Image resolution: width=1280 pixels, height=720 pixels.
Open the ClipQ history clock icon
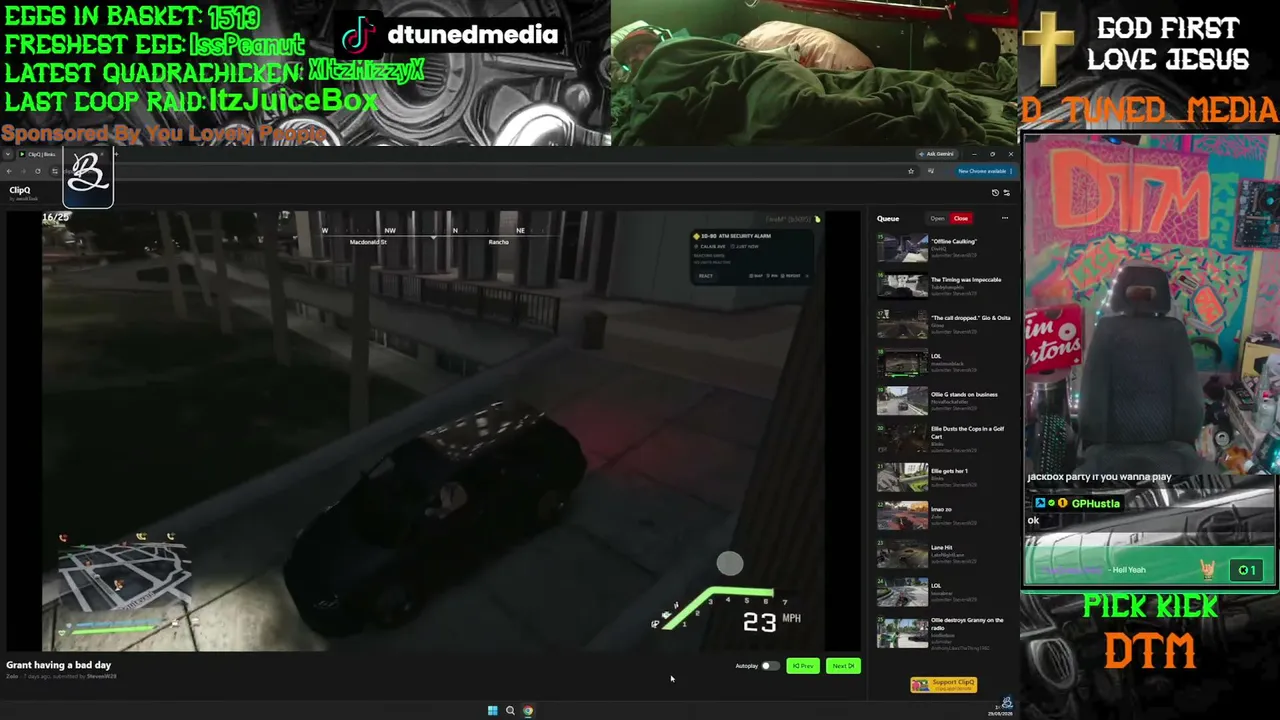point(995,192)
